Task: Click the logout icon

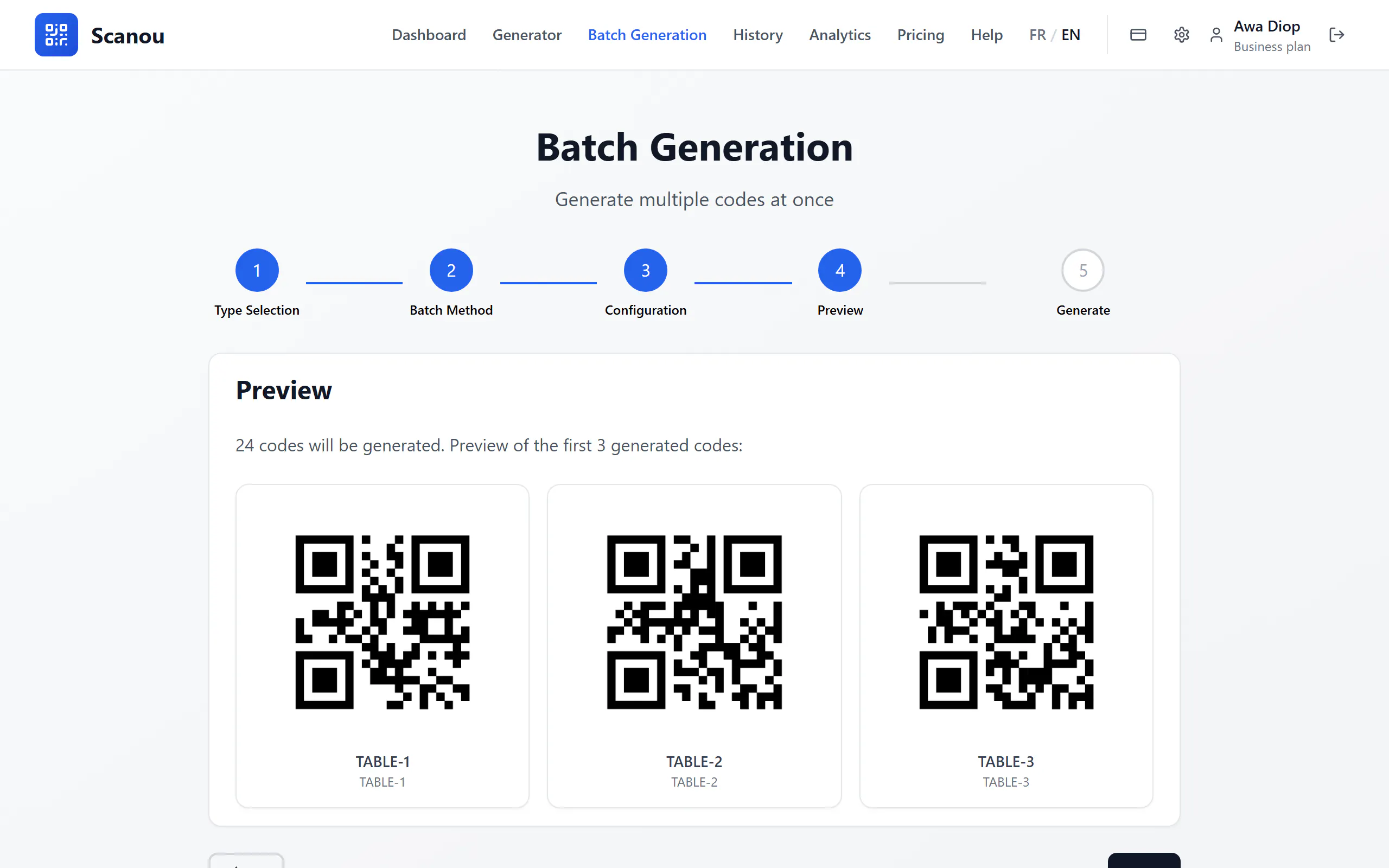Action: click(1337, 35)
